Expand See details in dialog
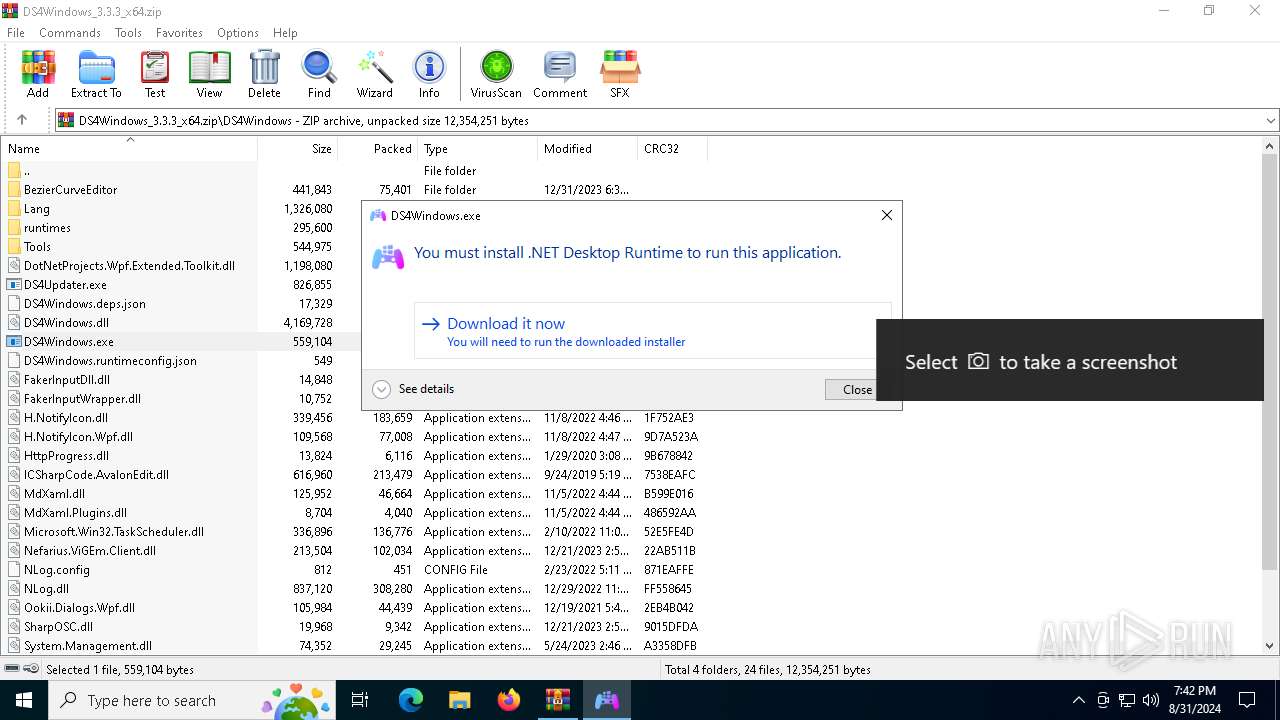 click(x=413, y=389)
